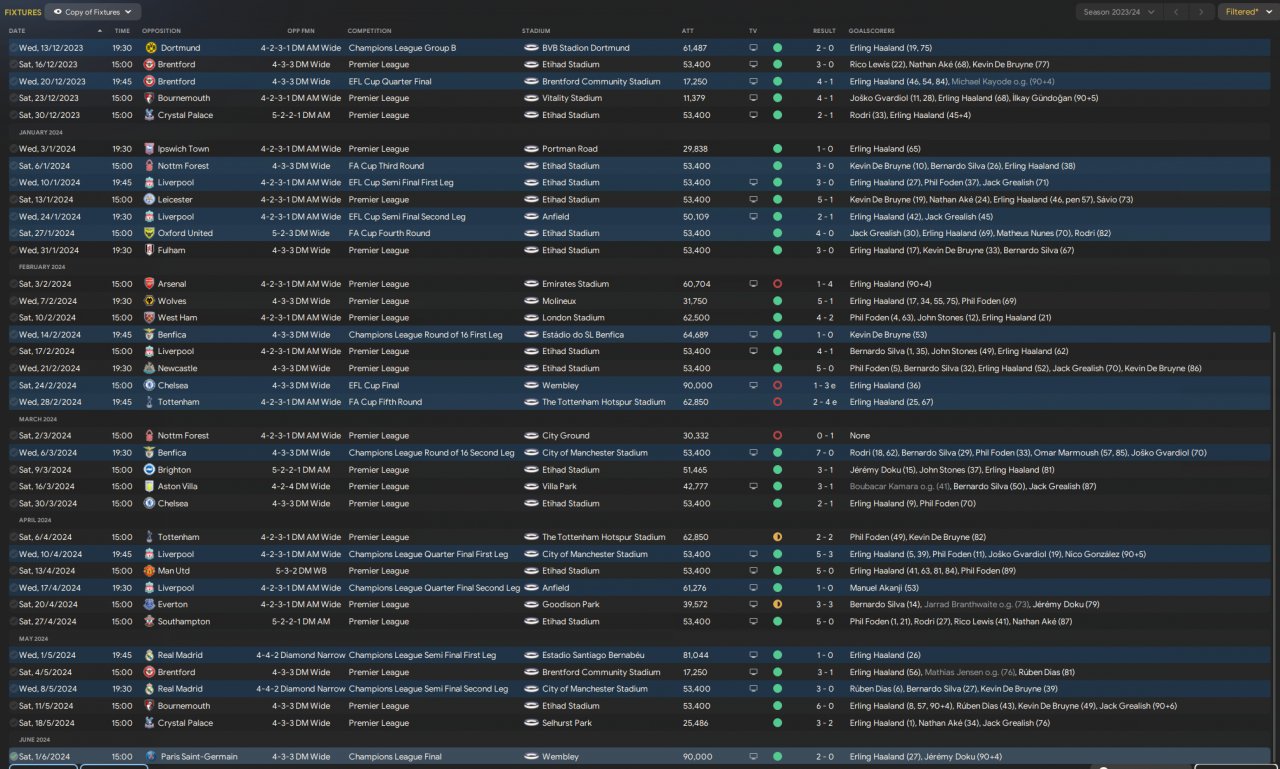Click the stadium icon beside Selhurst Park

(x=531, y=723)
